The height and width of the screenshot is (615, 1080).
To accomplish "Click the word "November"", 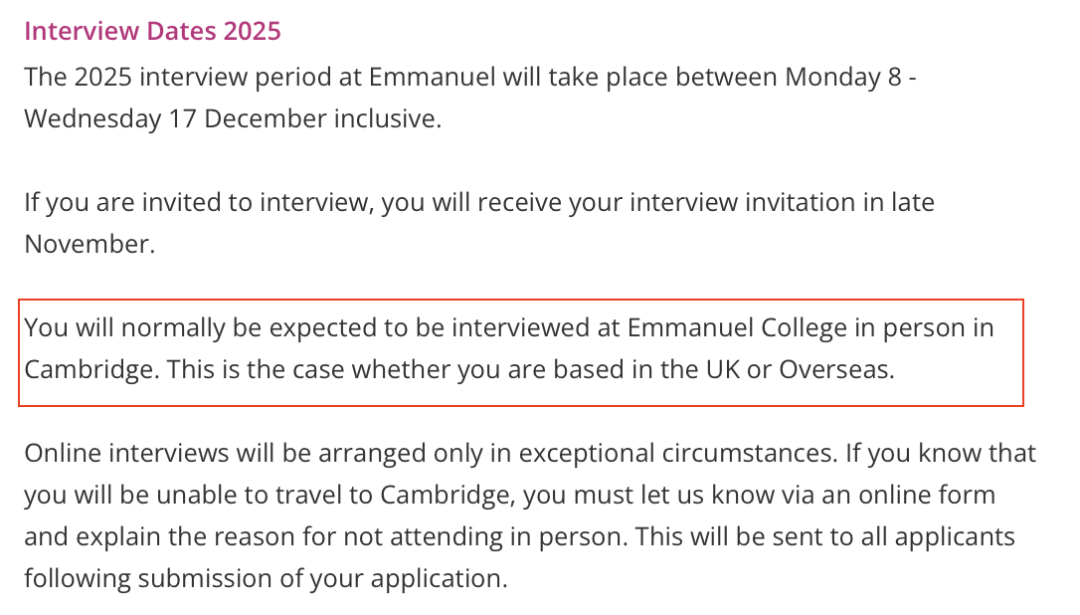I will (88, 244).
